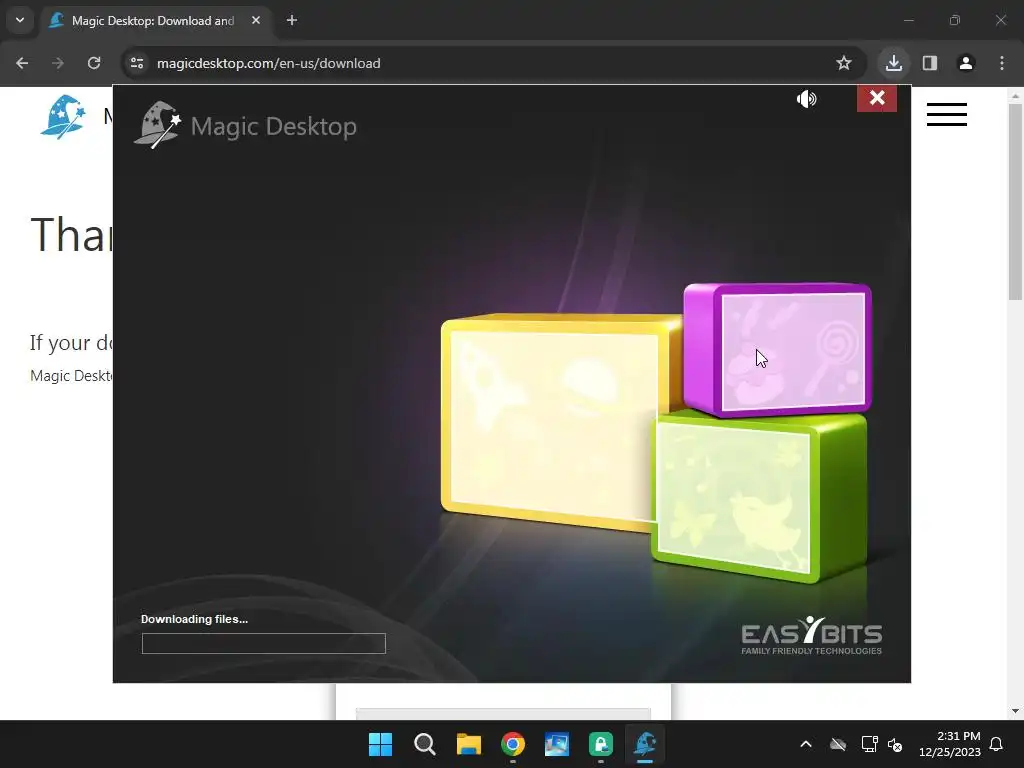The width and height of the screenshot is (1024, 768).
Task: Switch to Magic Desktop installer on taskbar
Action: click(645, 744)
